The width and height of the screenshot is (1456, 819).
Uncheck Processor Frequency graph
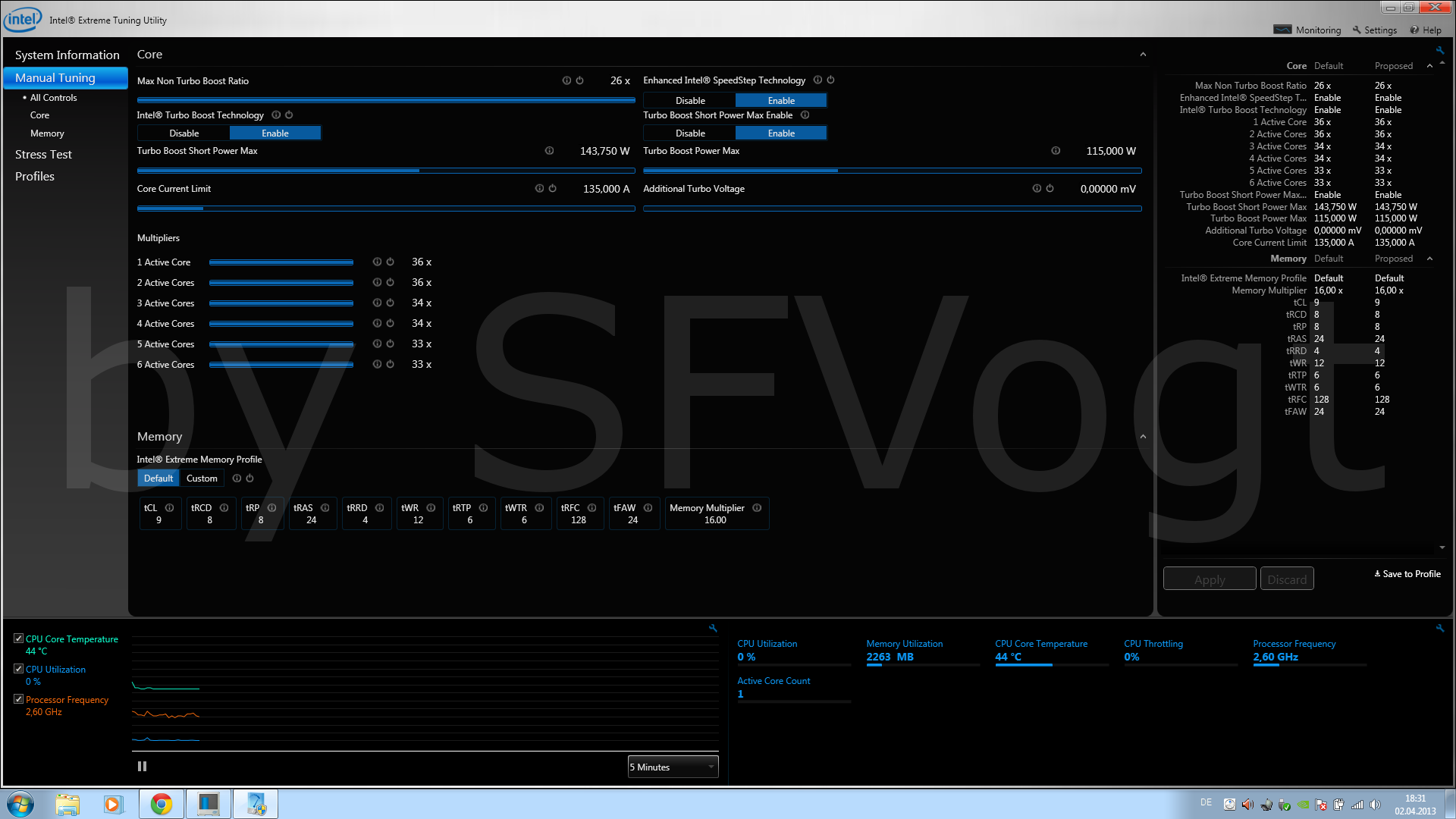tap(18, 699)
